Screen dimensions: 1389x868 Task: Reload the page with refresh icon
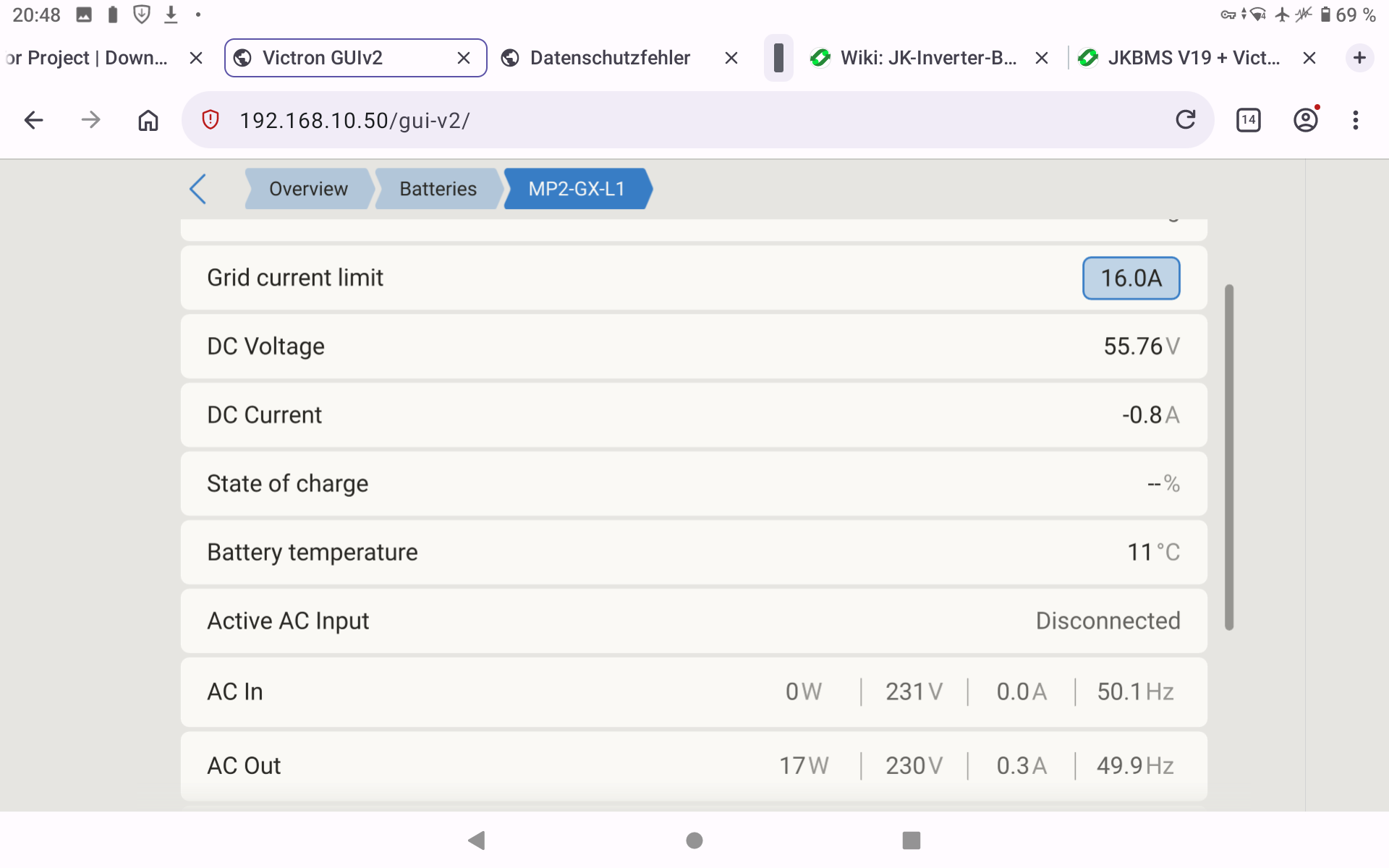click(1185, 120)
